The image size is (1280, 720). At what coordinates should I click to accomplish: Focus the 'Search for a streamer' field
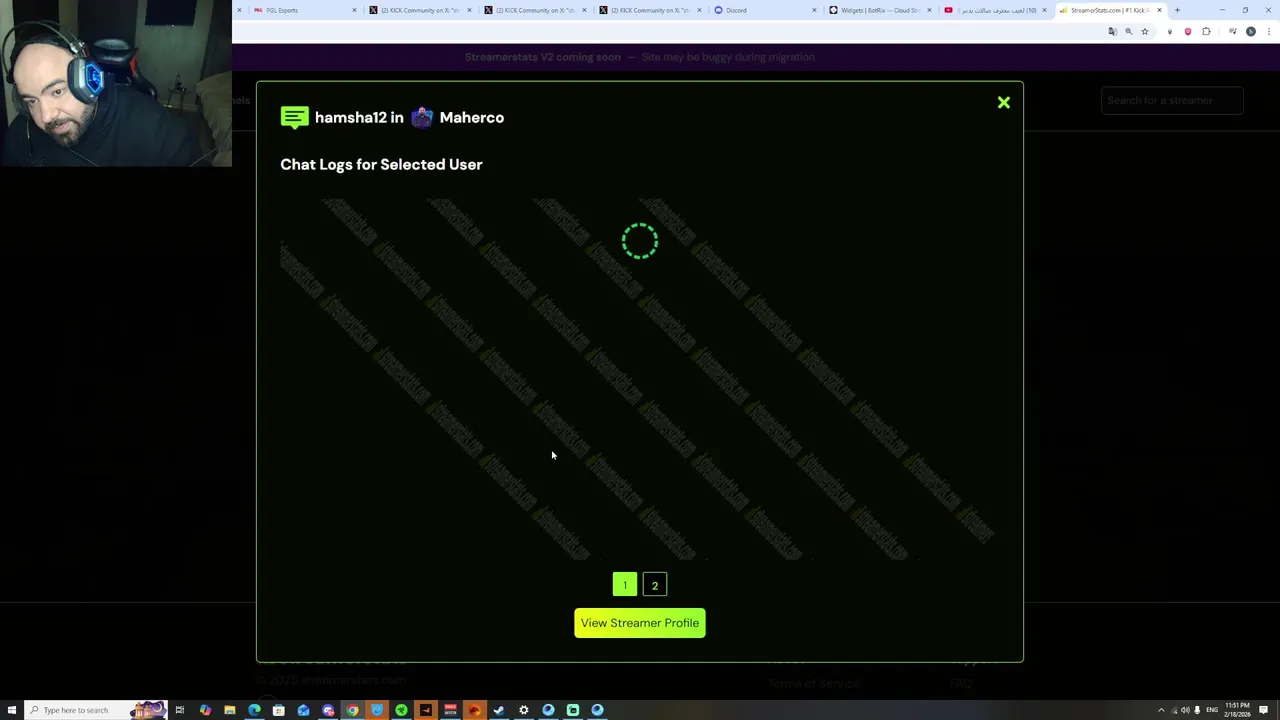(1172, 100)
